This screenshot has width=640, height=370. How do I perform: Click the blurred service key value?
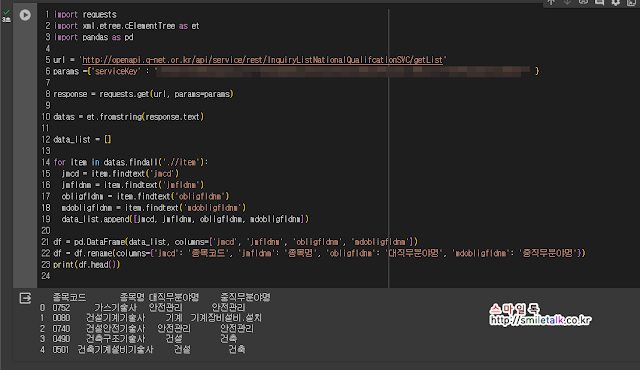344,72
